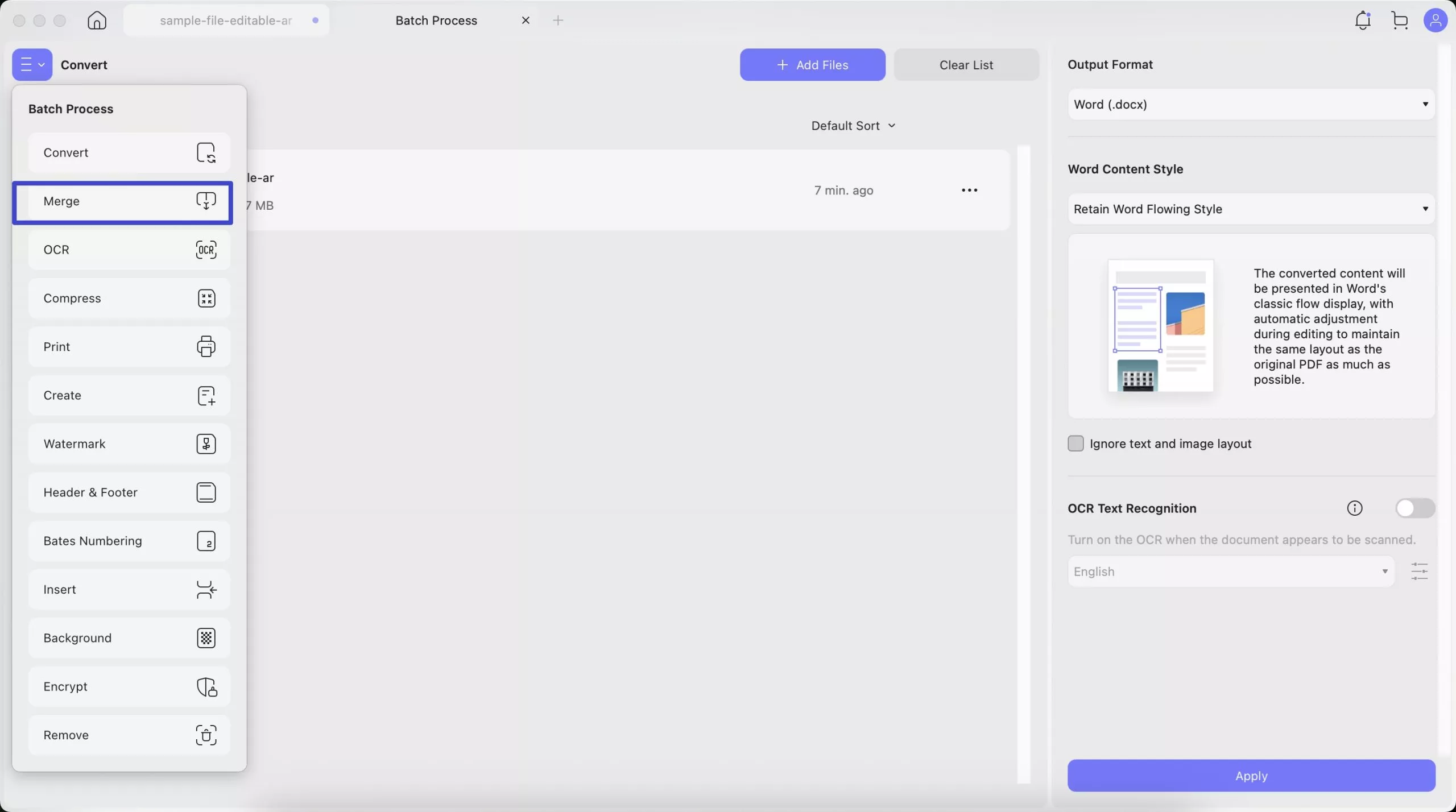Toggle the batch tool menu button
This screenshot has width=1456, height=812.
coord(32,64)
